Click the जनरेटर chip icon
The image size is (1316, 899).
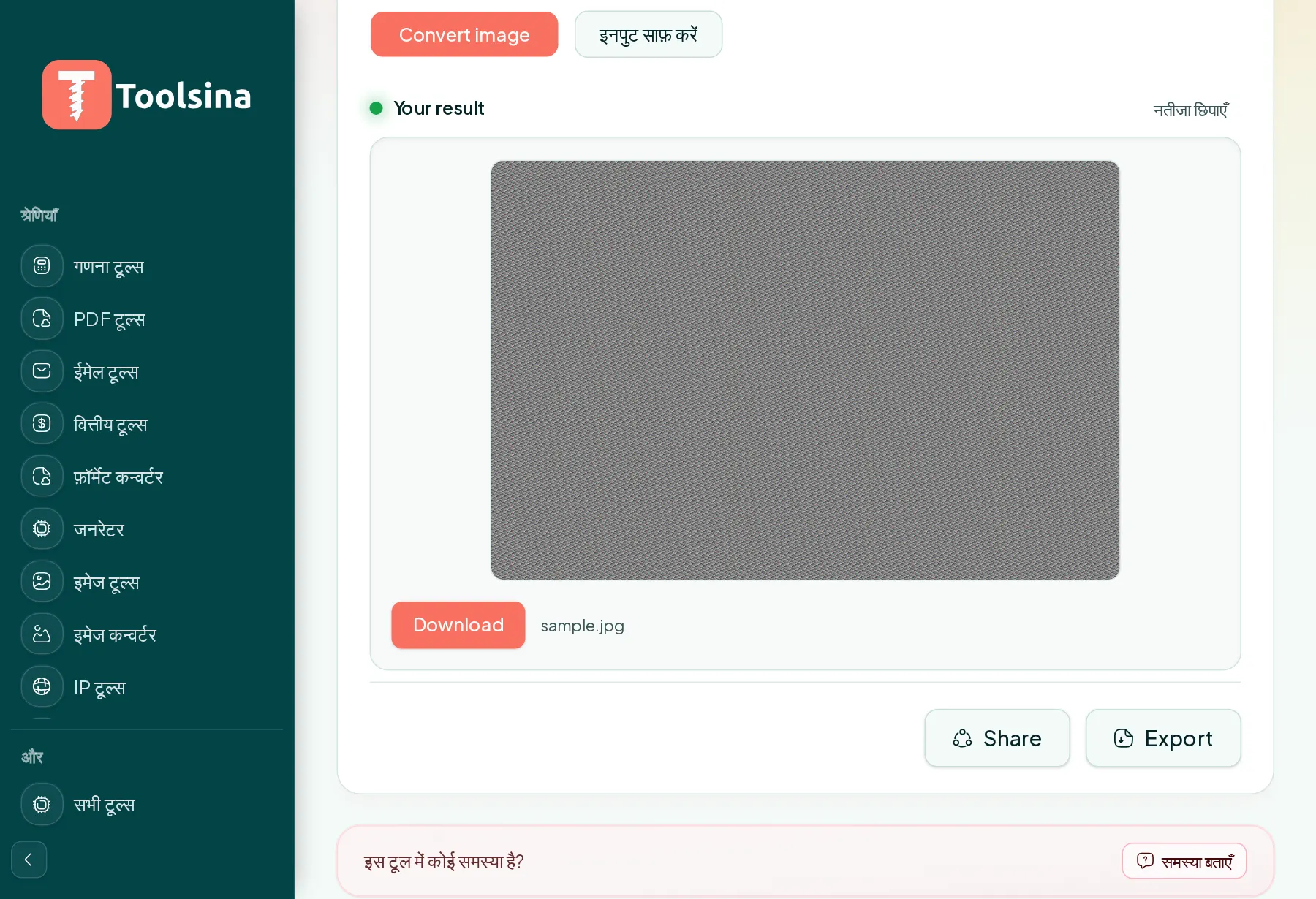[x=42, y=529]
